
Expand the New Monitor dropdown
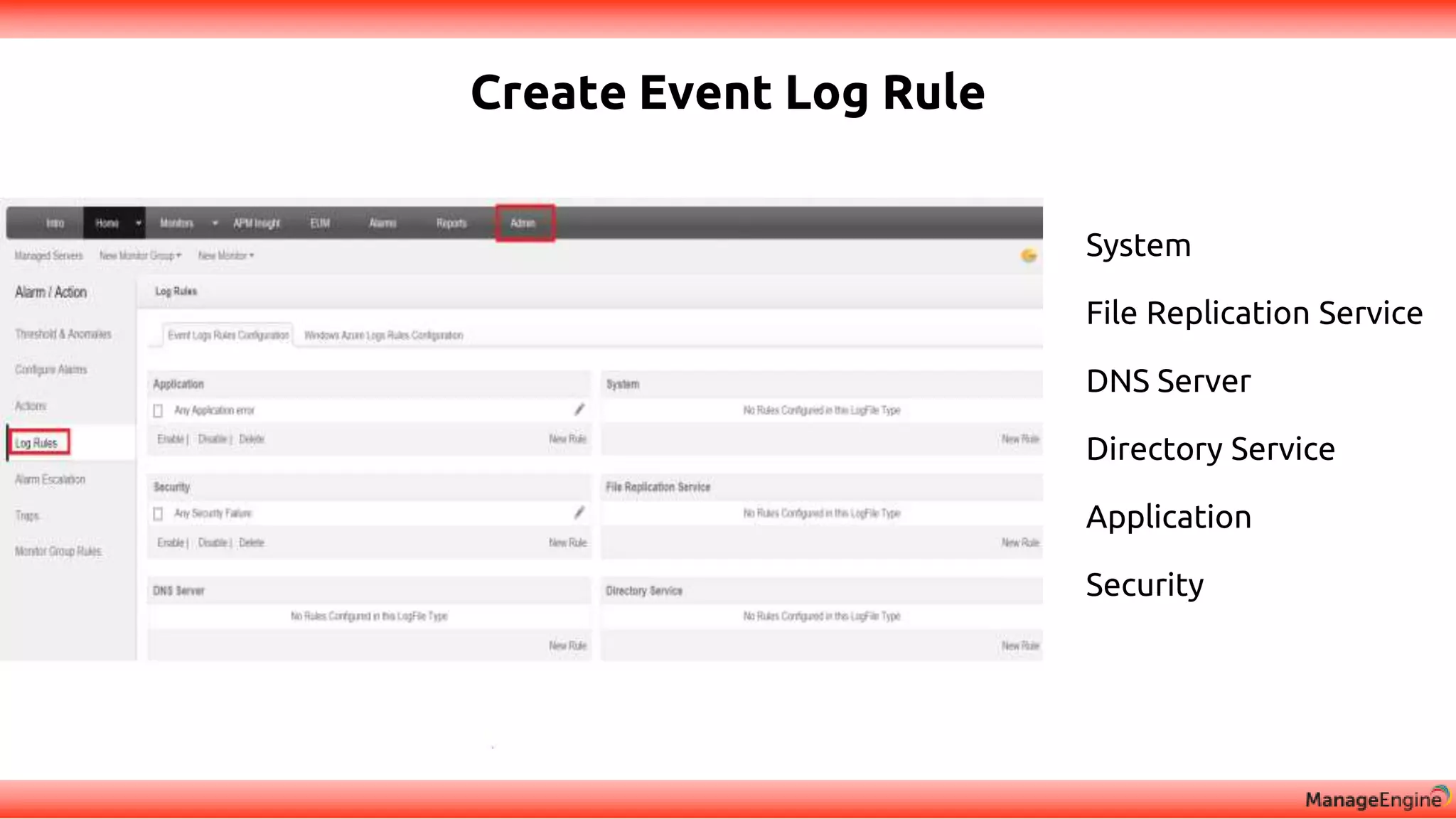click(226, 255)
